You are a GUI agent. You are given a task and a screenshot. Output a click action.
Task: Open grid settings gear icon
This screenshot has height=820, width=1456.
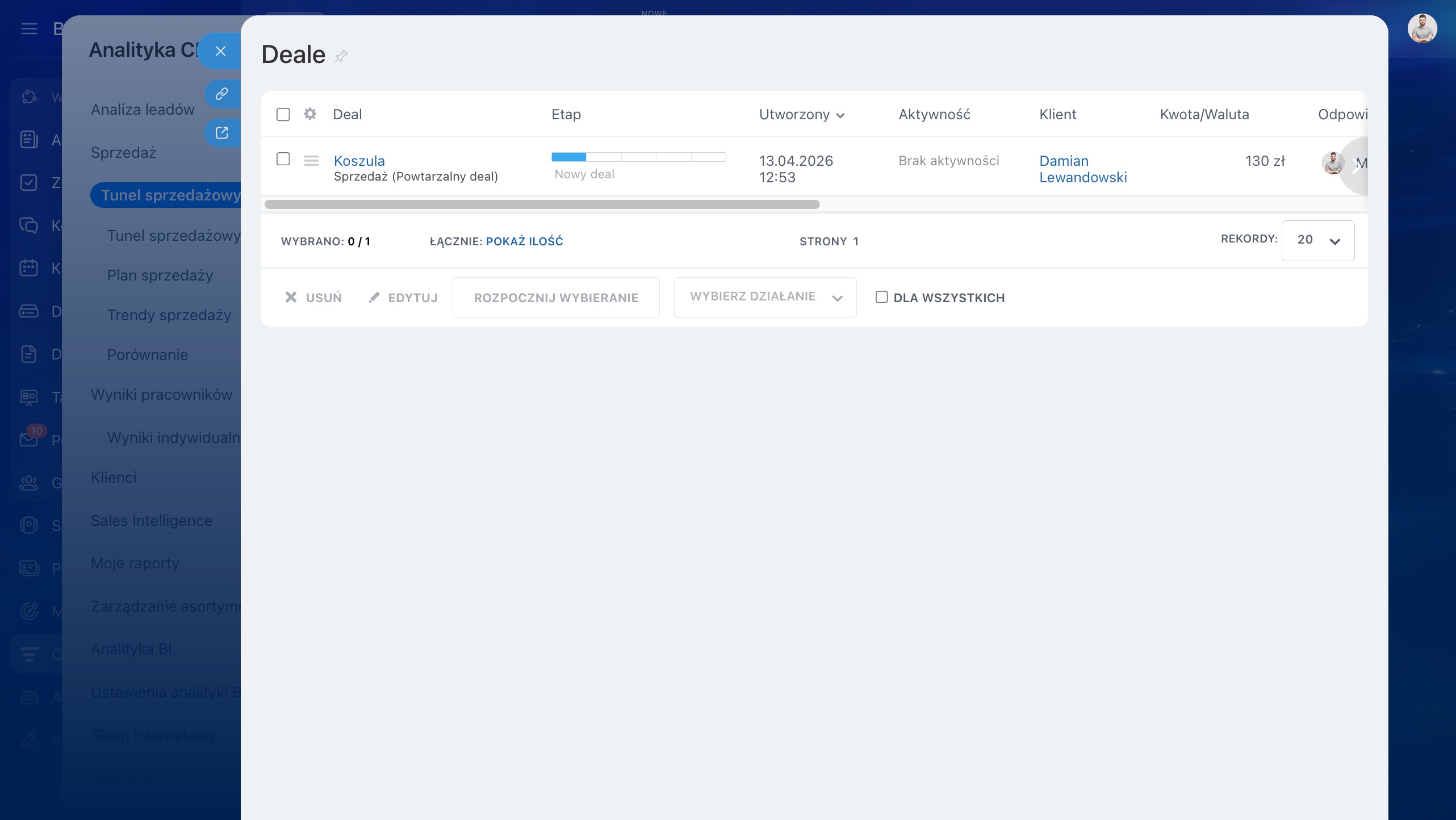pos(309,114)
